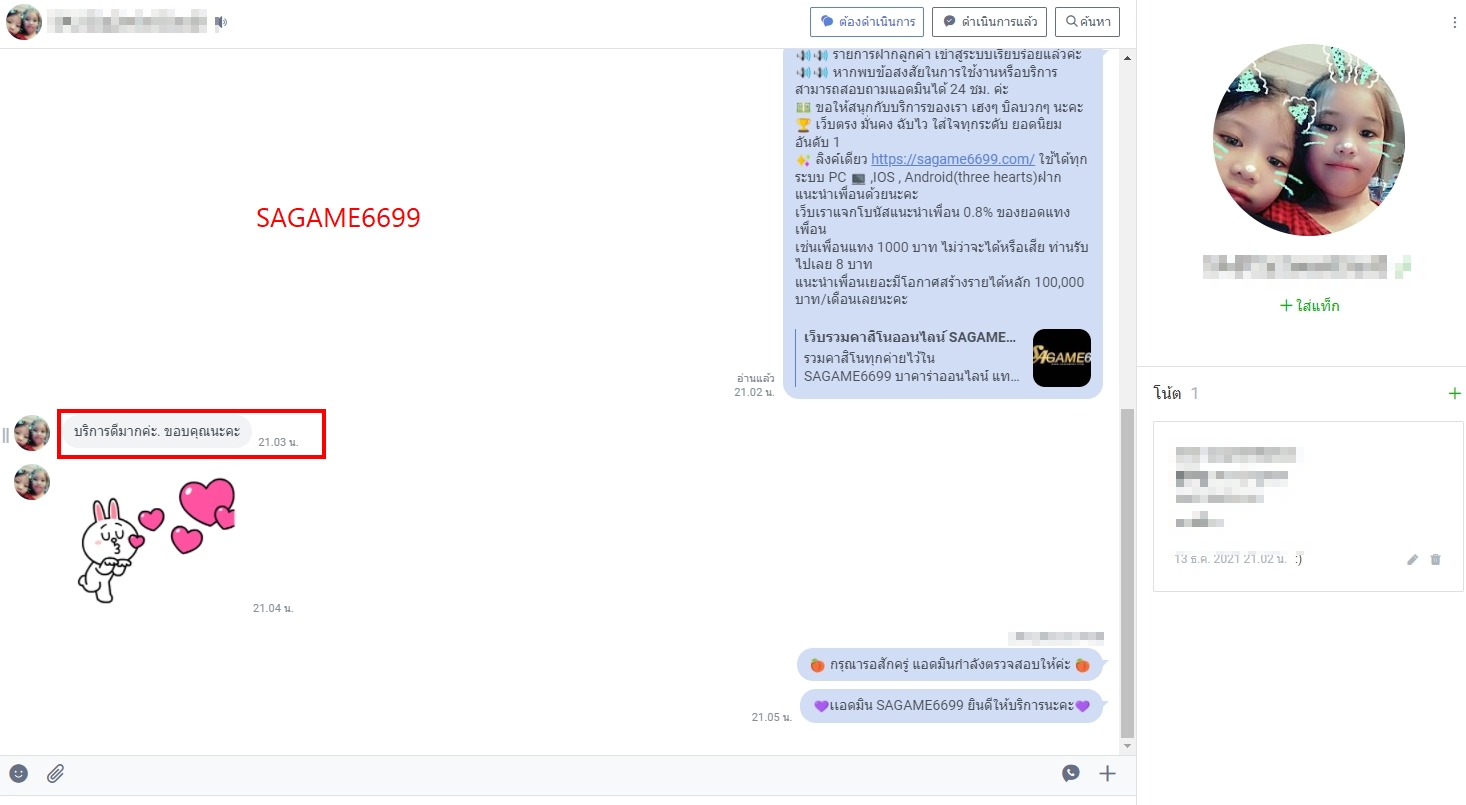
Task: Click the chat scrollbar up arrow
Action: [x=1128, y=59]
